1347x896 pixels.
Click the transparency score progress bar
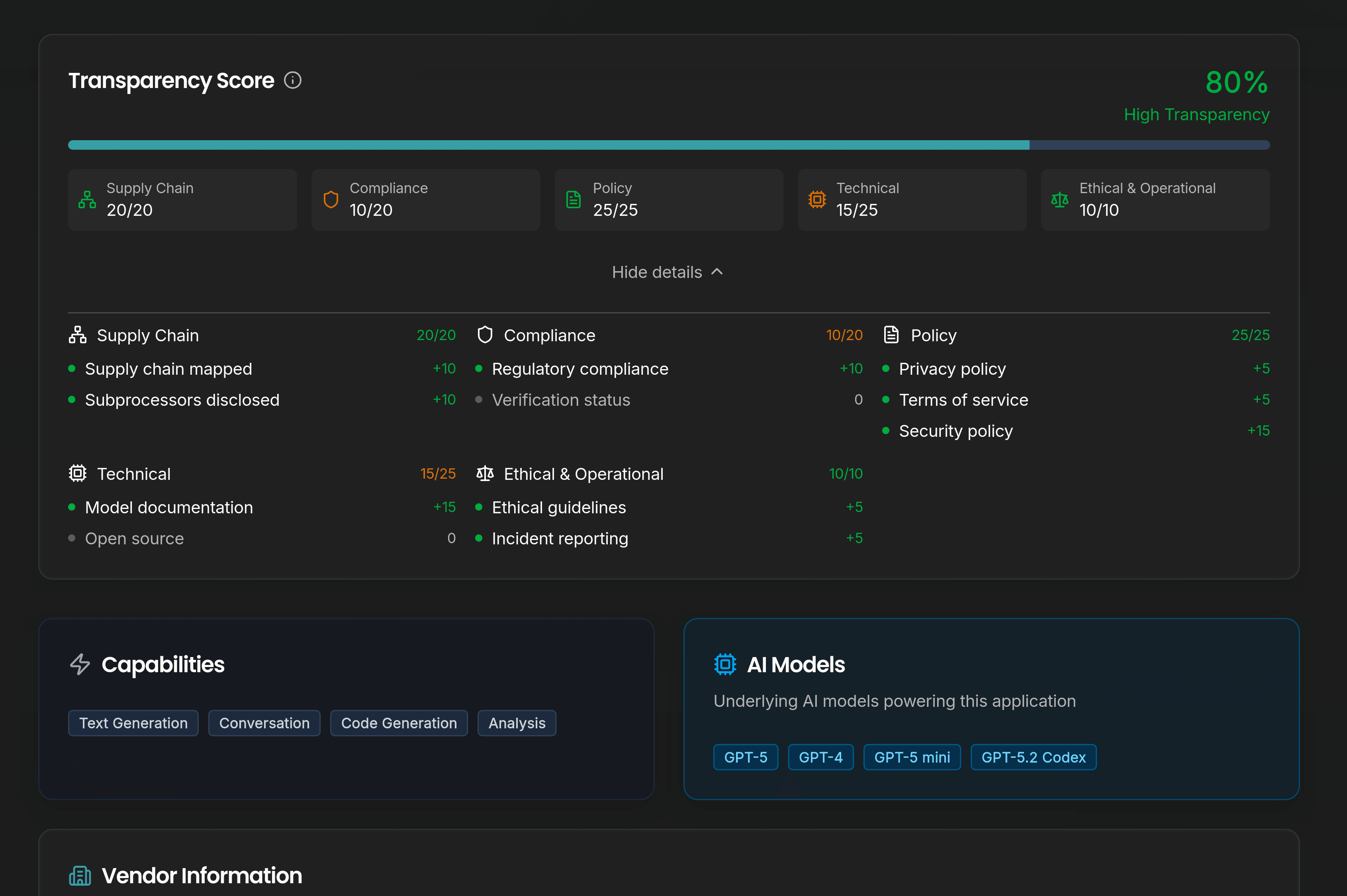[669, 145]
